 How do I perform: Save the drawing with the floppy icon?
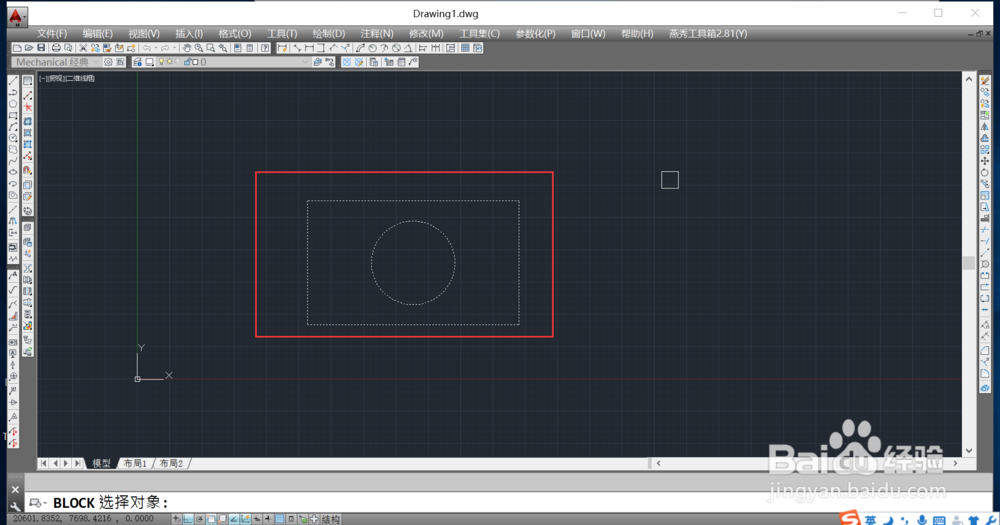pos(41,48)
